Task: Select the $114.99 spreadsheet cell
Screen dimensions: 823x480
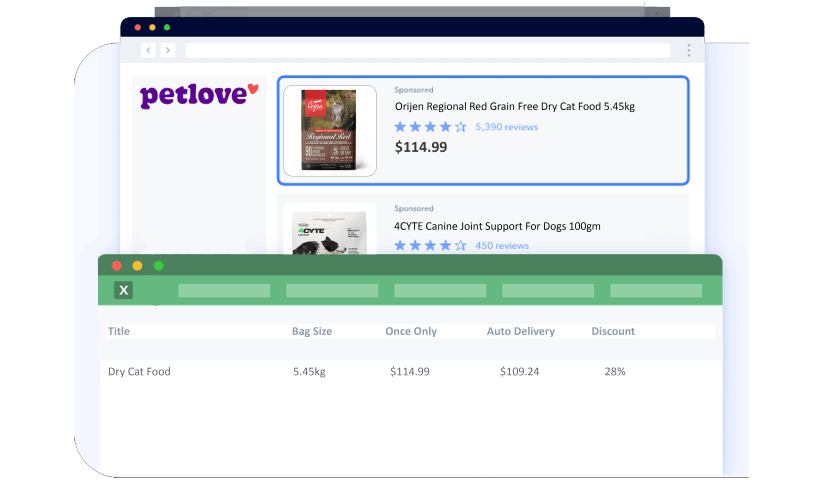Action: 409,371
